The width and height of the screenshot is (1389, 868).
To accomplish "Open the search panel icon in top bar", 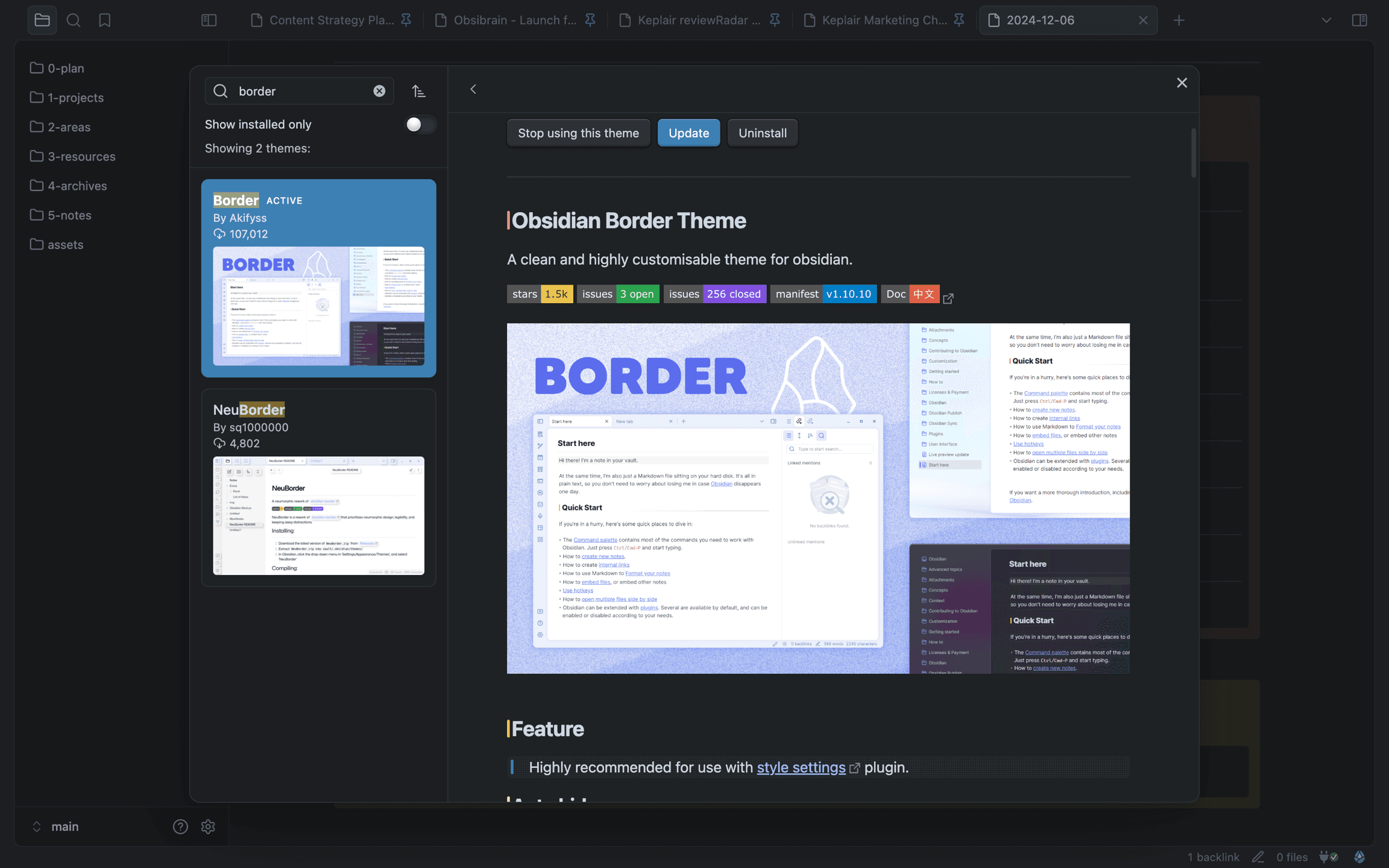I will tap(74, 20).
